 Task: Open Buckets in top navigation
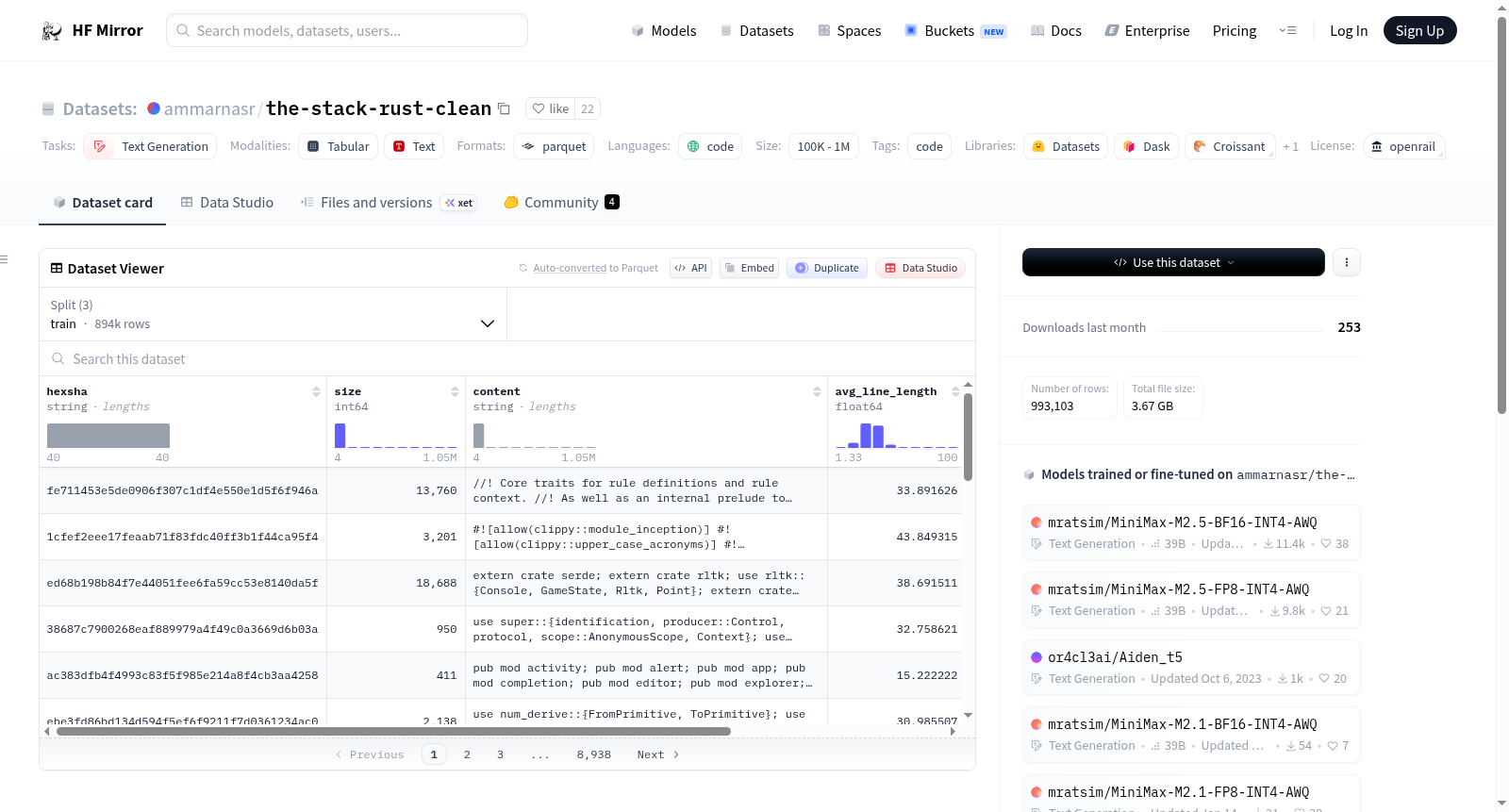coord(955,31)
